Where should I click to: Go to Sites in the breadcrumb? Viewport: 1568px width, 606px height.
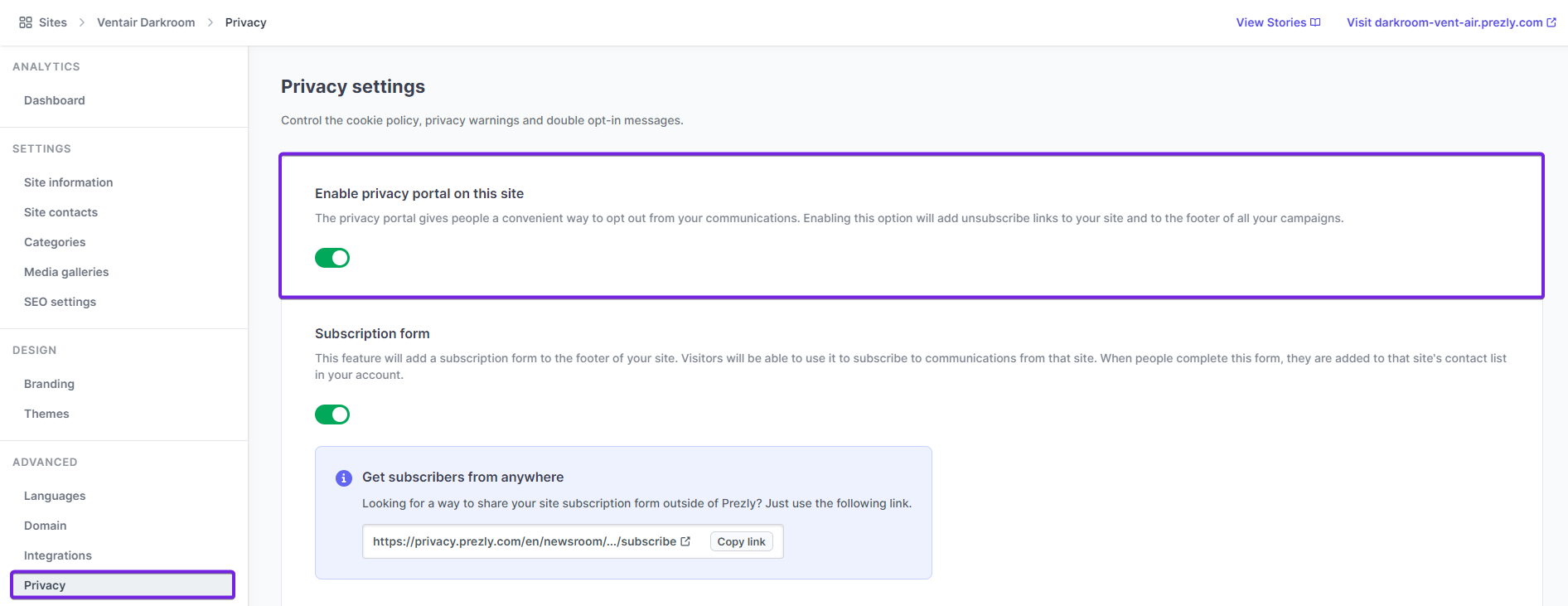pyautogui.click(x=53, y=22)
